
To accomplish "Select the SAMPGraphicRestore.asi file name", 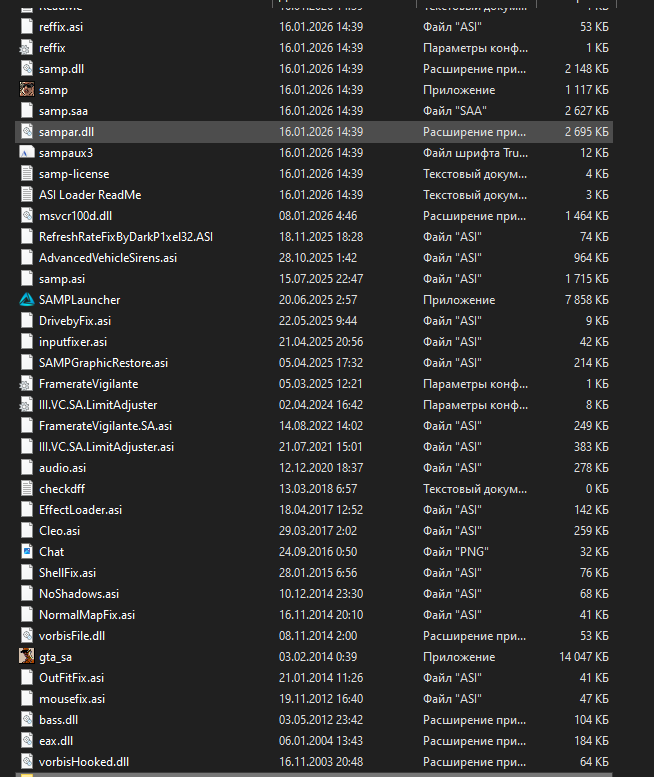I will tap(103, 363).
